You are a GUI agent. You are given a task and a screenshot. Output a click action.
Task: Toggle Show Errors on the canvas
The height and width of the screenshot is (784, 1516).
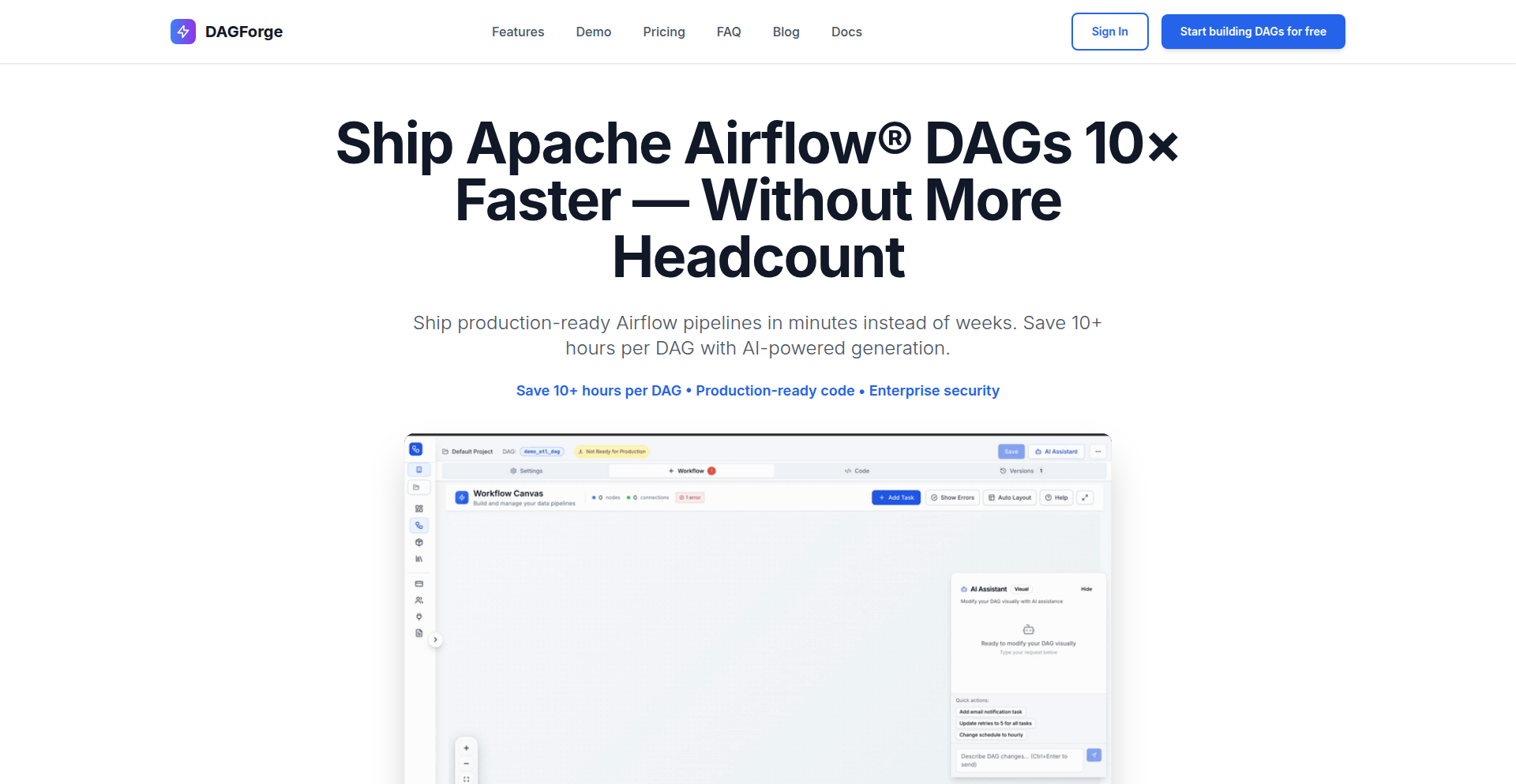click(952, 497)
